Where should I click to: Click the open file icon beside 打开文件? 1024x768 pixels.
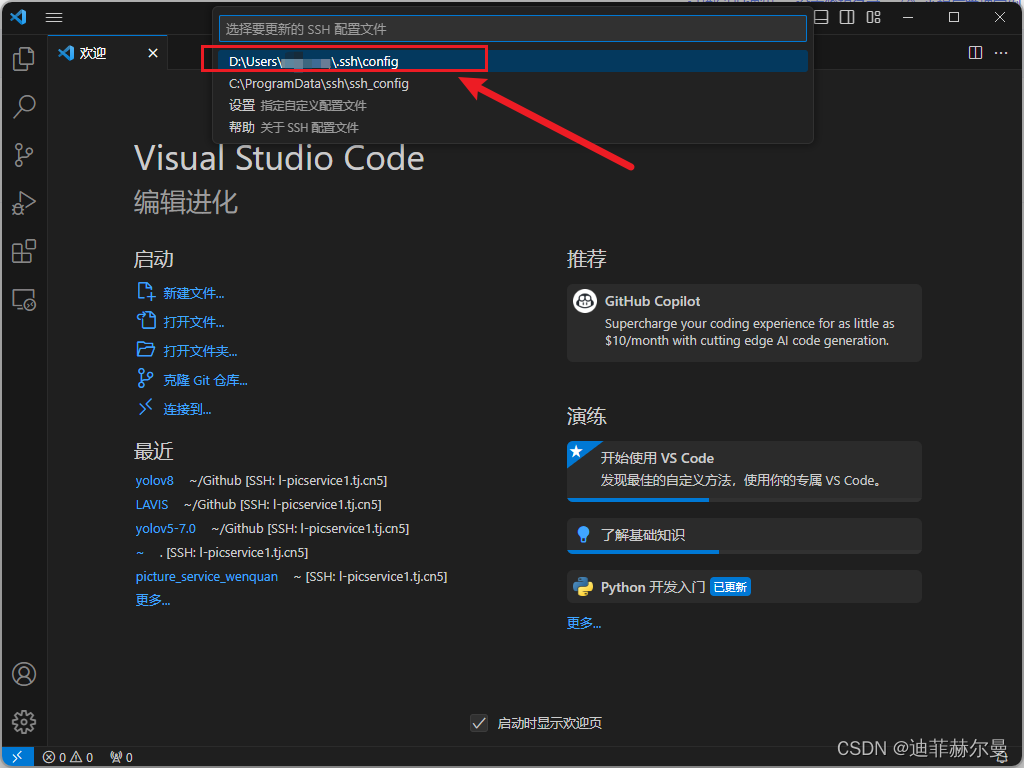point(146,320)
